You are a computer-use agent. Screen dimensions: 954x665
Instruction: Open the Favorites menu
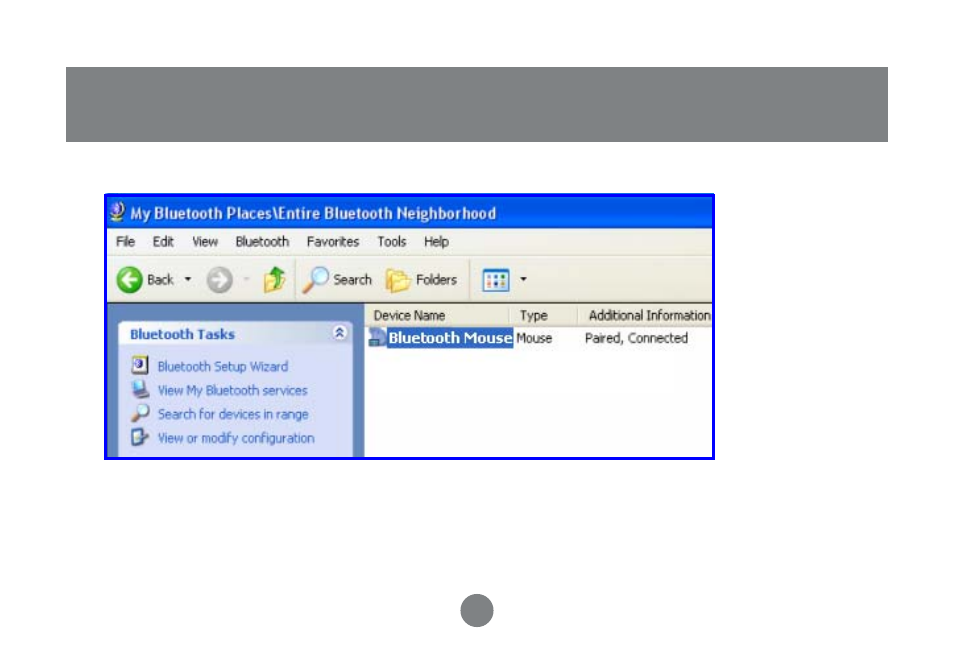tap(333, 242)
